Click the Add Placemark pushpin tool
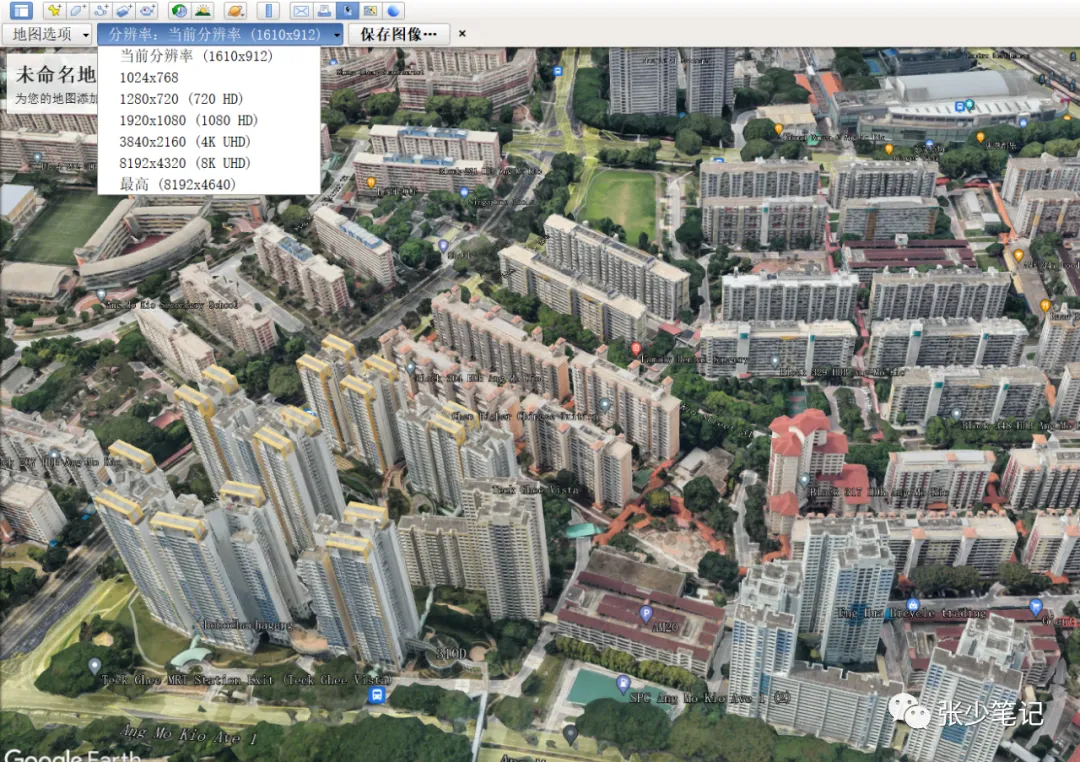 54,10
